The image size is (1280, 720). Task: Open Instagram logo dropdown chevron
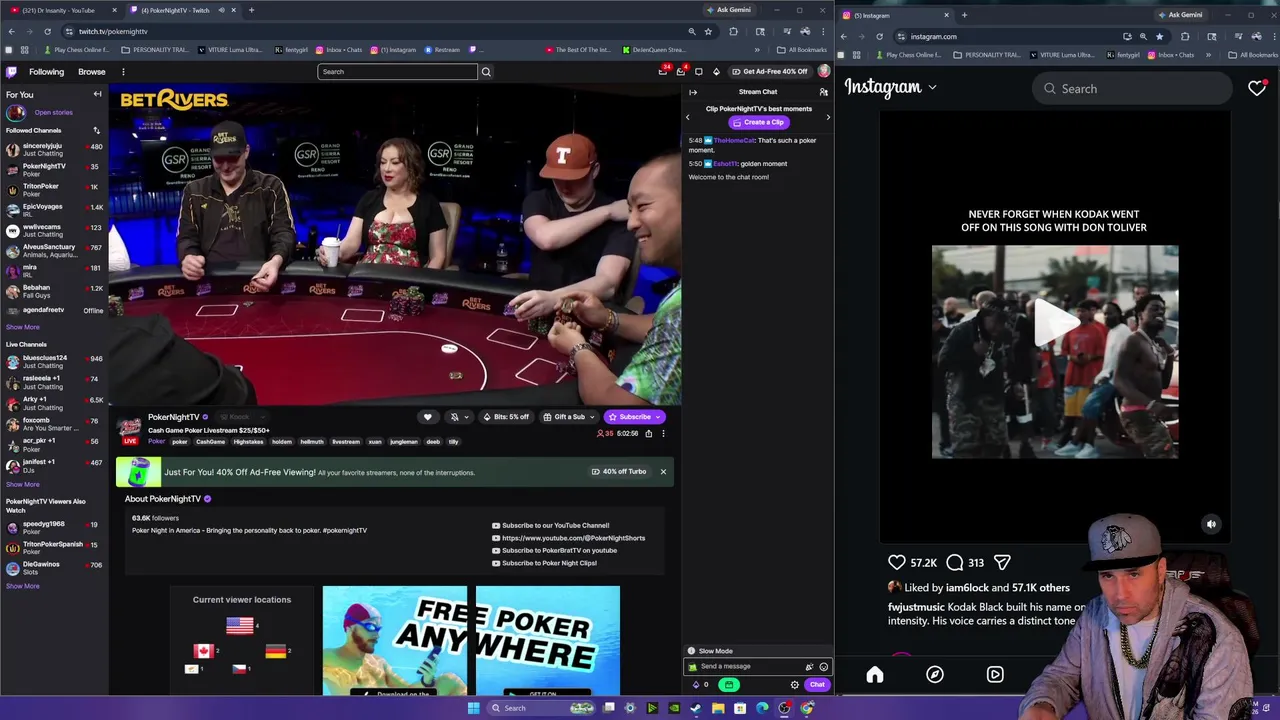coord(932,88)
